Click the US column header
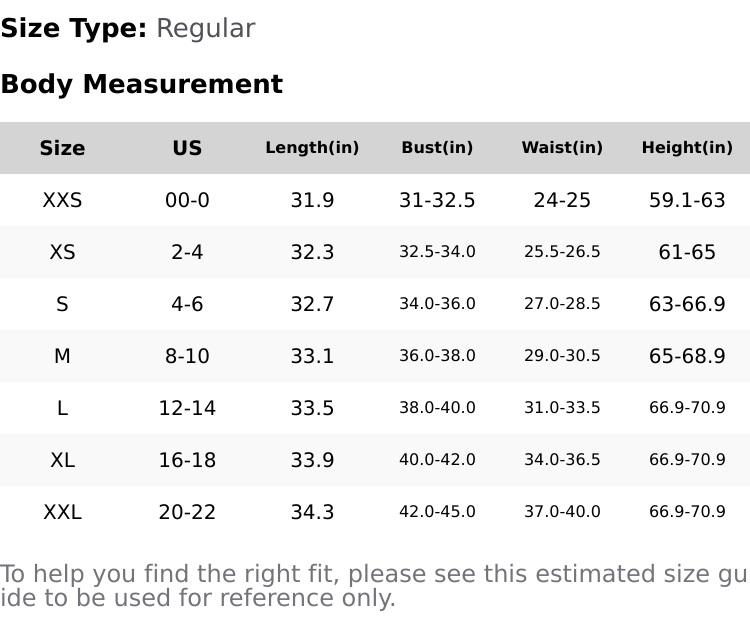This screenshot has height=634, width=750. click(x=187, y=148)
